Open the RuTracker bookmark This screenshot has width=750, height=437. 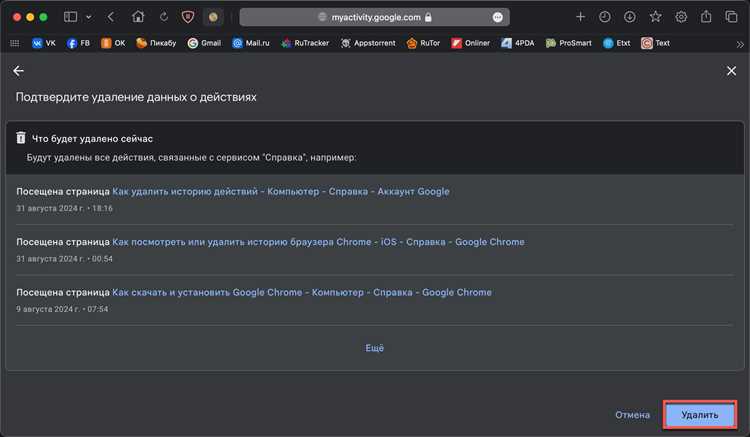[305, 43]
